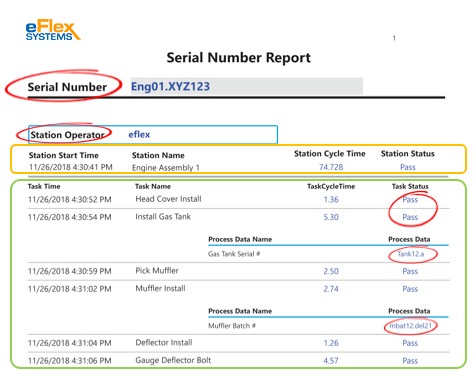Click the eFlex Systems logo
Screen dimensions: 476x376
point(53,31)
